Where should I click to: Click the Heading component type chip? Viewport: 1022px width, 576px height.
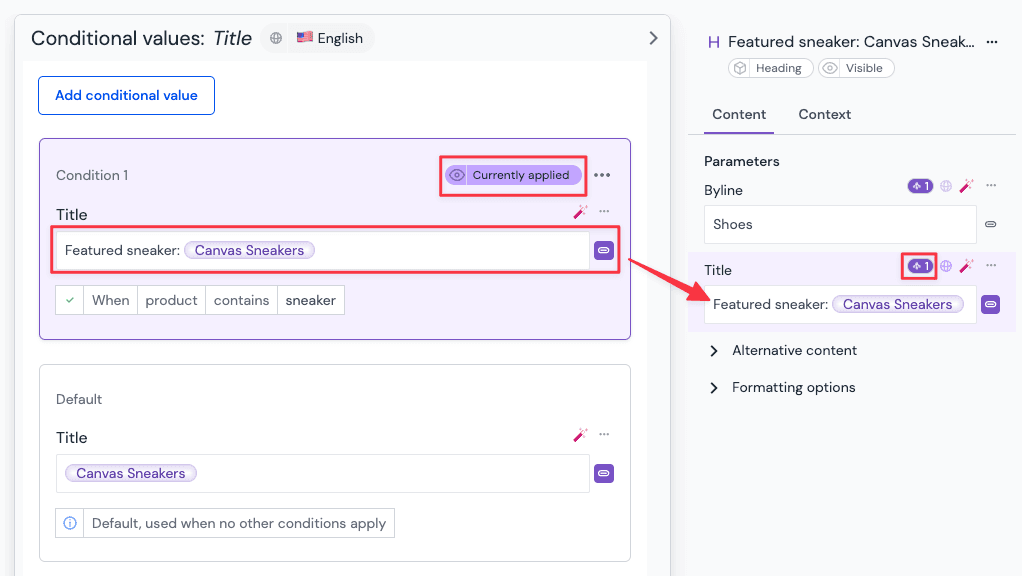[x=770, y=68]
